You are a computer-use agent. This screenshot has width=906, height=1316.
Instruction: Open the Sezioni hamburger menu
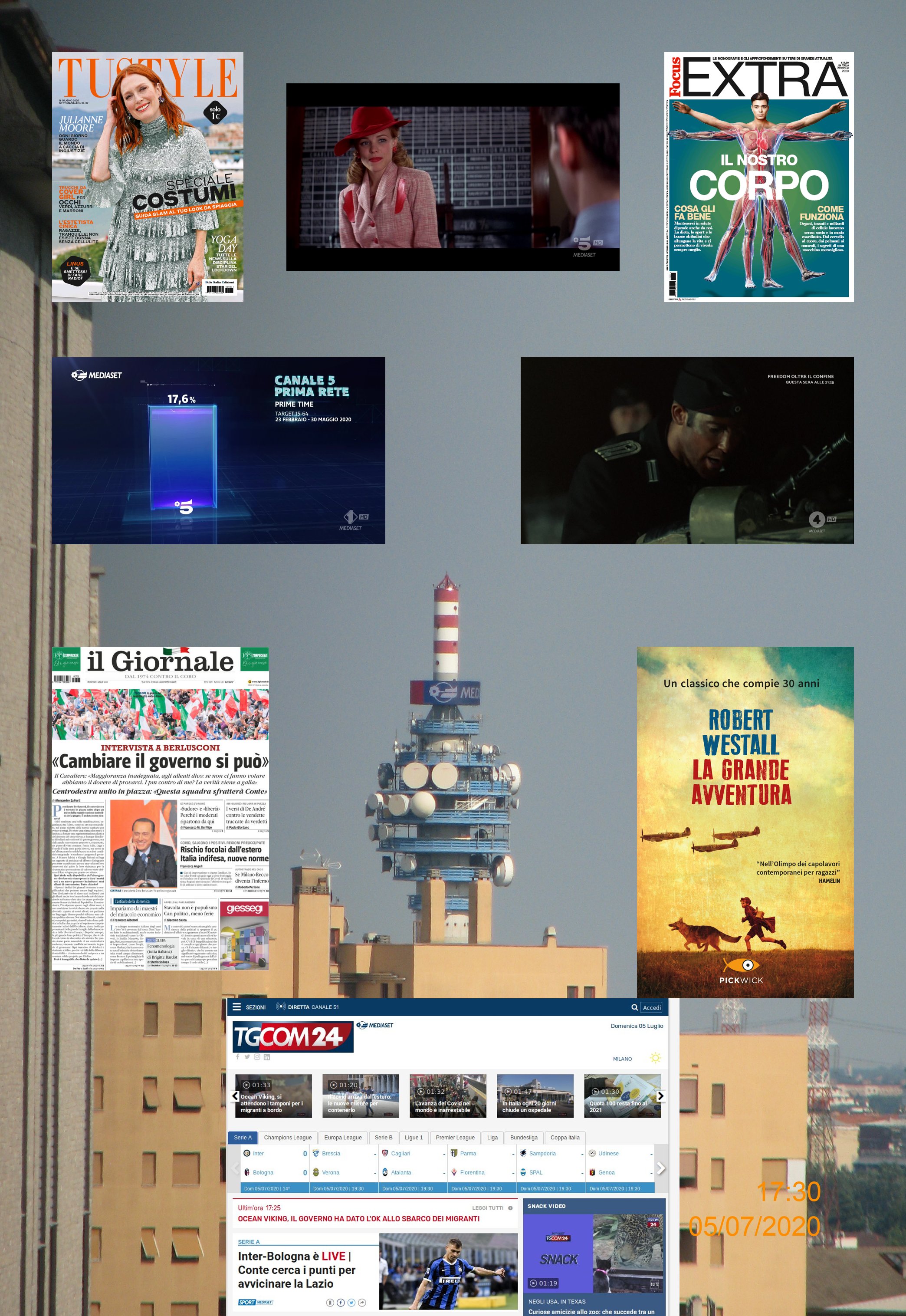tap(237, 1007)
